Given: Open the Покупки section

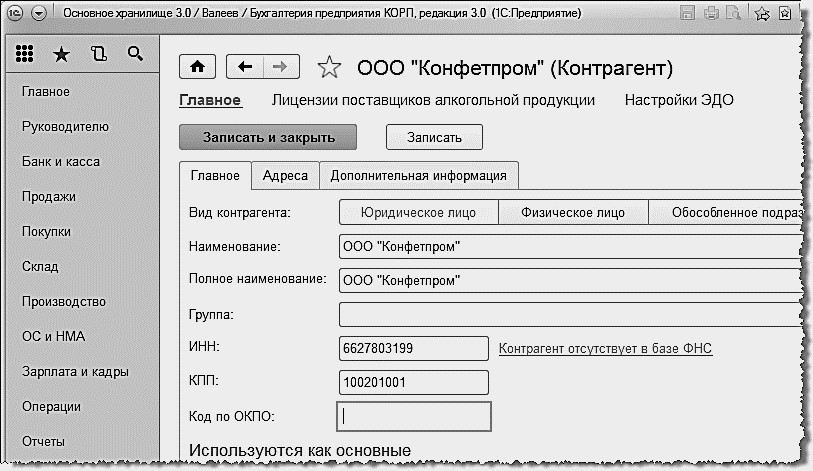Looking at the screenshot, I should tap(46, 231).
